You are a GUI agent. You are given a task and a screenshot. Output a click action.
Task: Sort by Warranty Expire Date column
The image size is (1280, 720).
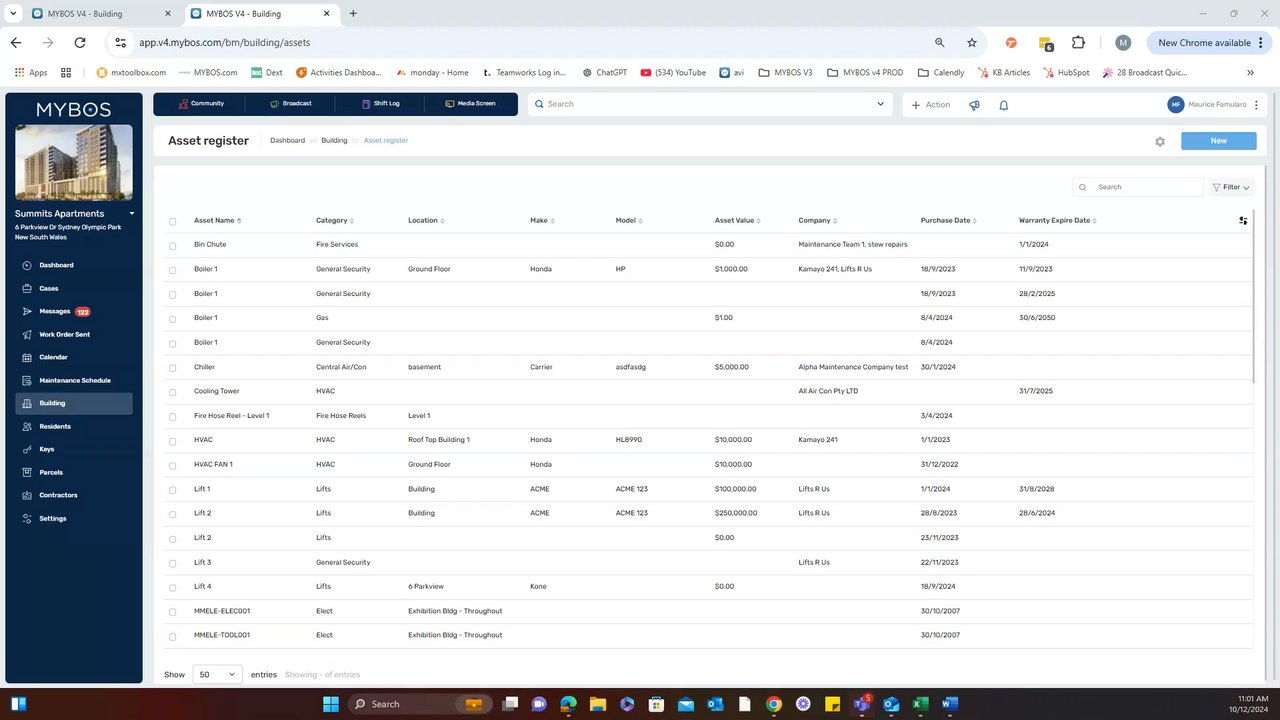(x=1057, y=221)
